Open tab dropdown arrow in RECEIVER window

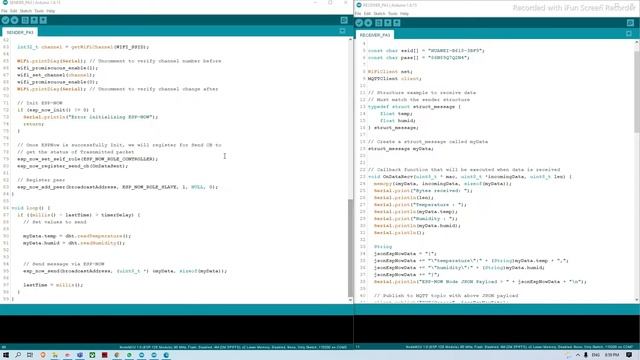[629, 34]
